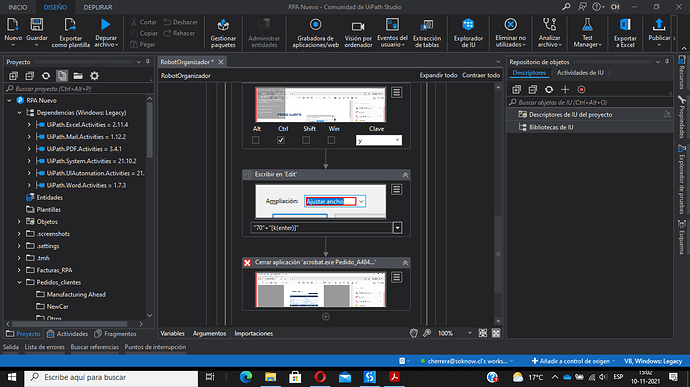
Task: Click Exportar como plantilla icon
Action: point(70,25)
